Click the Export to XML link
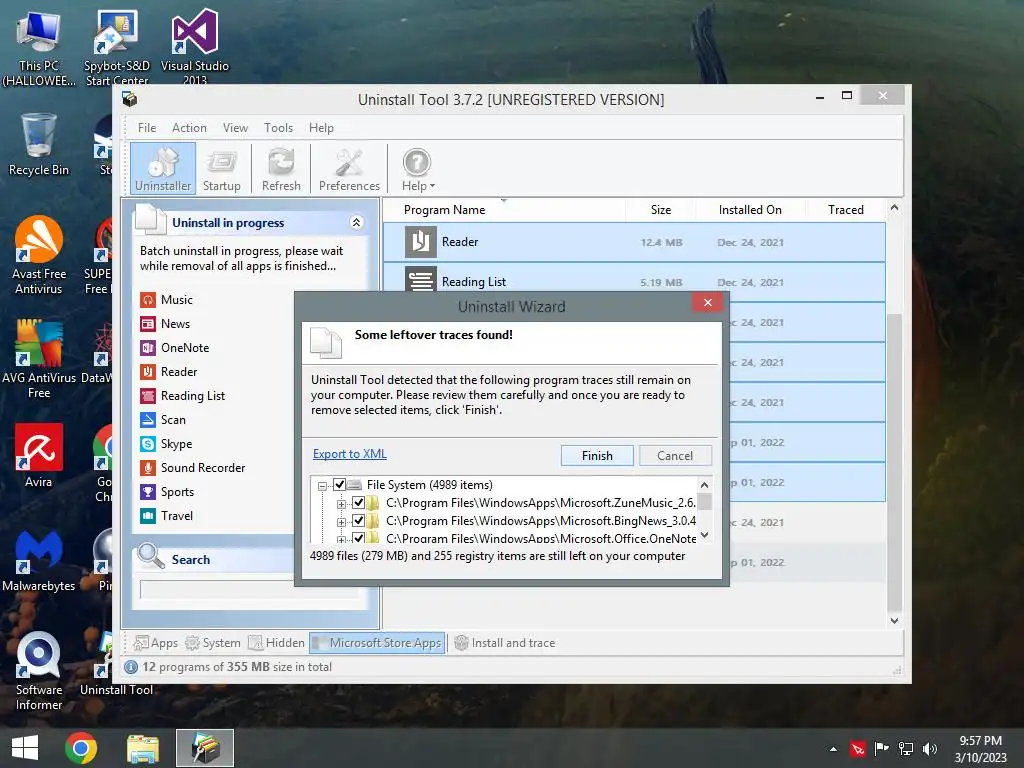The image size is (1024, 768). 349,454
